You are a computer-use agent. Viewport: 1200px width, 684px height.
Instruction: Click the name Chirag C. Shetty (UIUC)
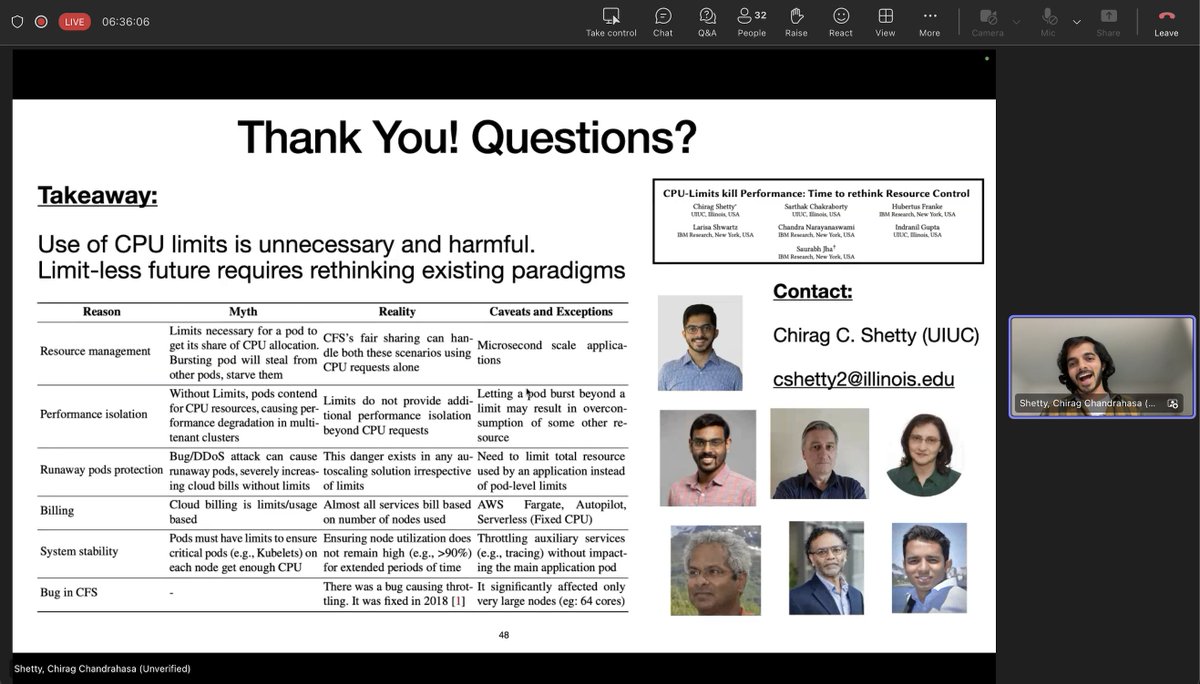pyautogui.click(x=876, y=336)
